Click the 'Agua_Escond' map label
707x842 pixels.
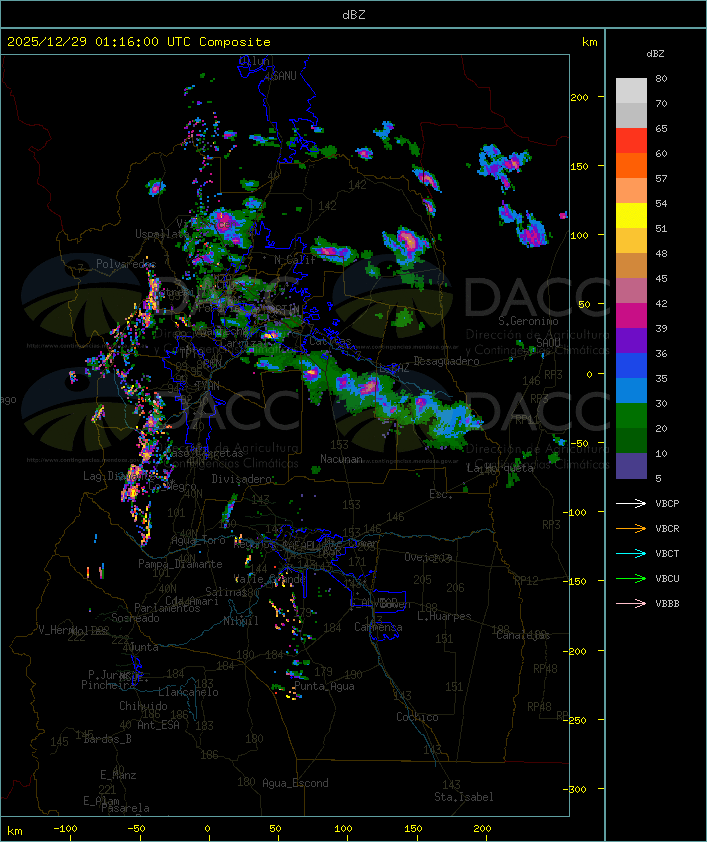[x=295, y=783]
